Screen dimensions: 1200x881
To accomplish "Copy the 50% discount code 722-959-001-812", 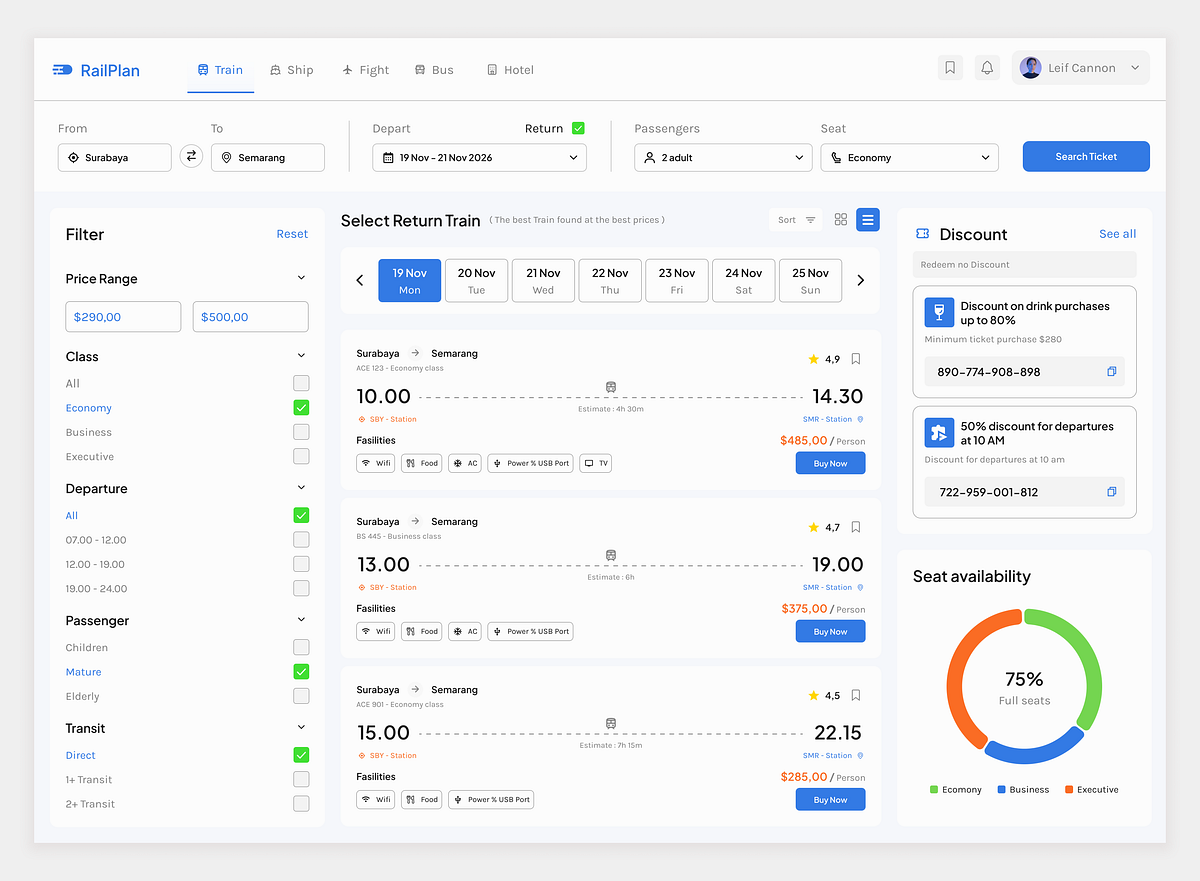I will (1111, 492).
